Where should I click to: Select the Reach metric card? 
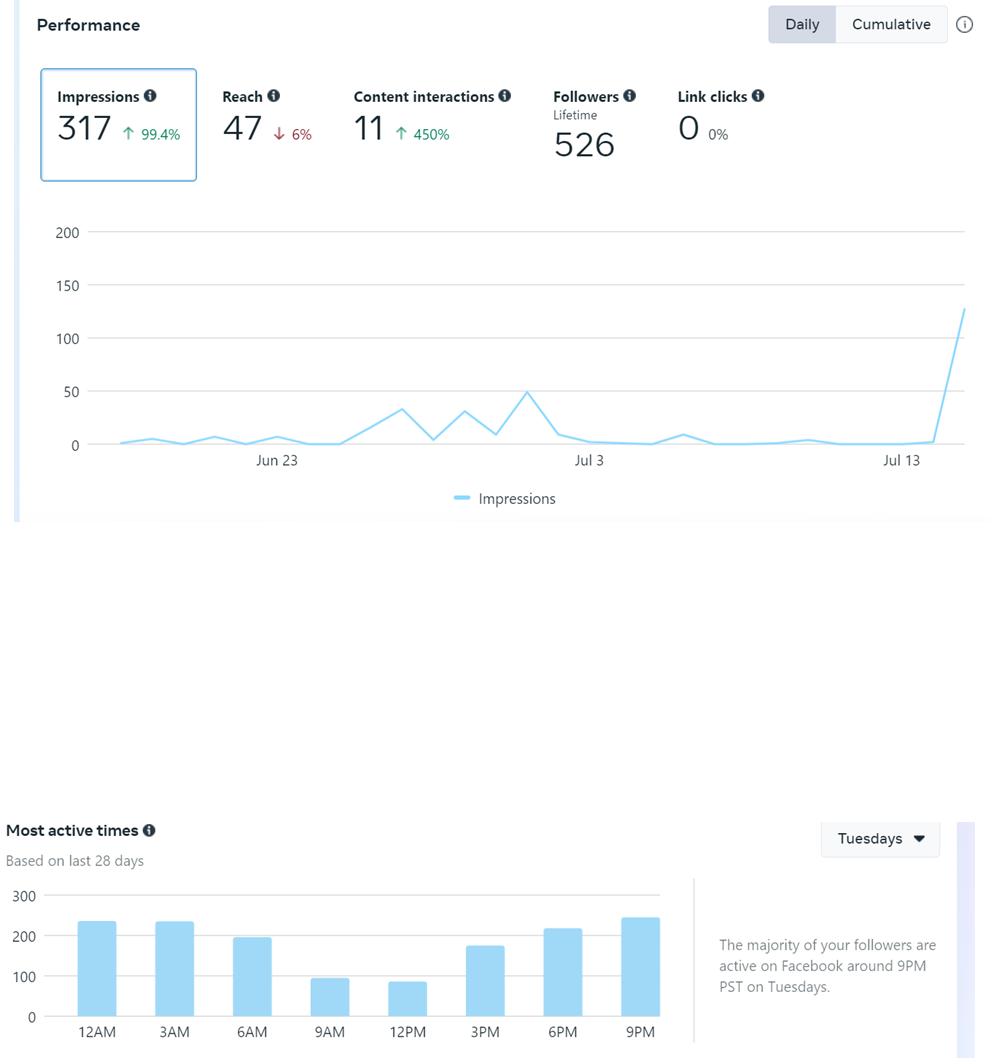[267, 118]
